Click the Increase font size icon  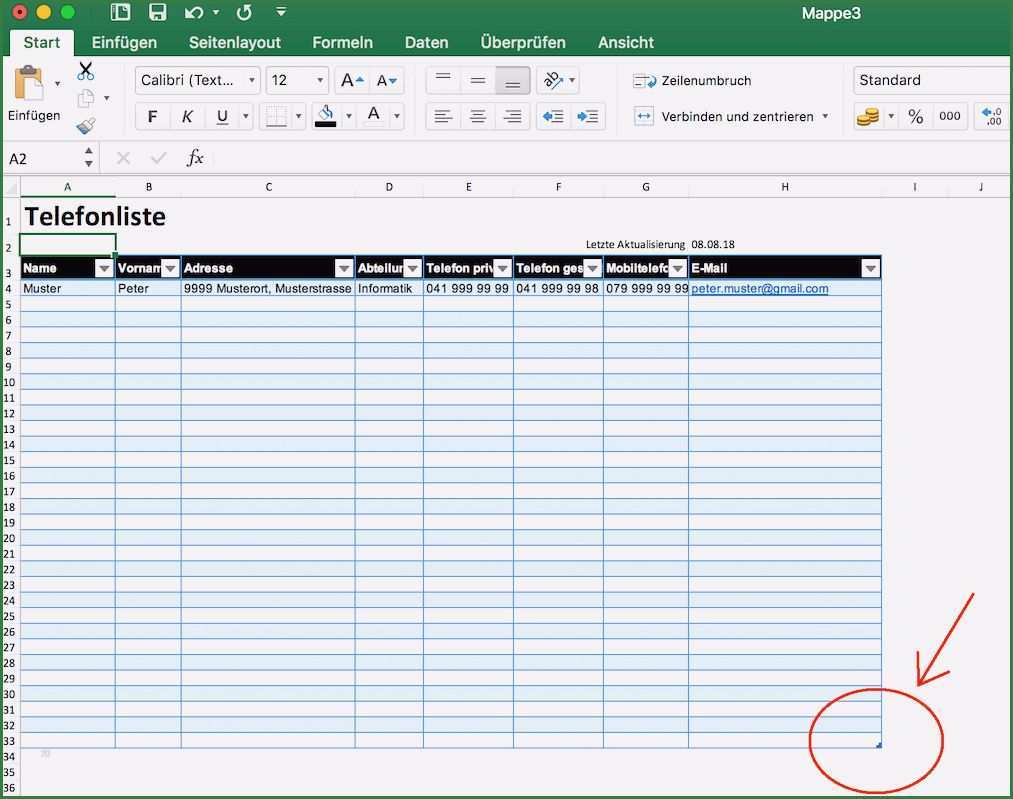click(351, 81)
